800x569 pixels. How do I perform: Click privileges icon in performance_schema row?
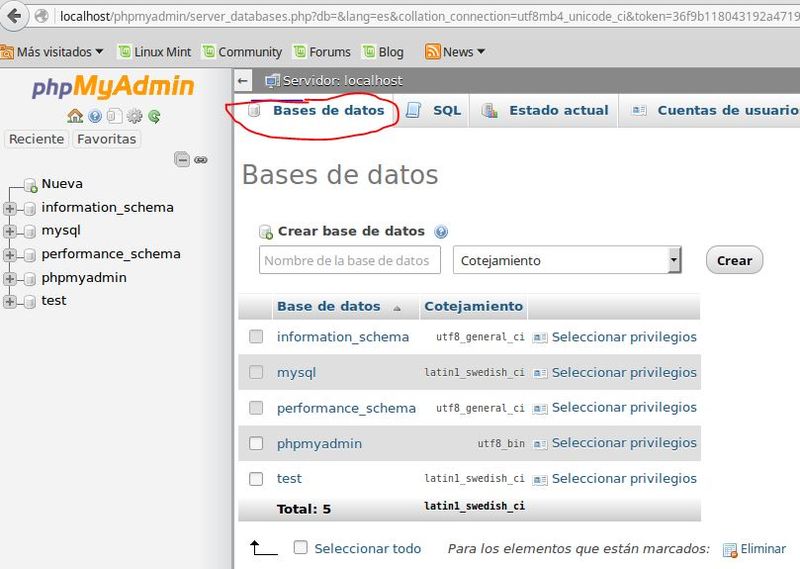click(x=540, y=408)
